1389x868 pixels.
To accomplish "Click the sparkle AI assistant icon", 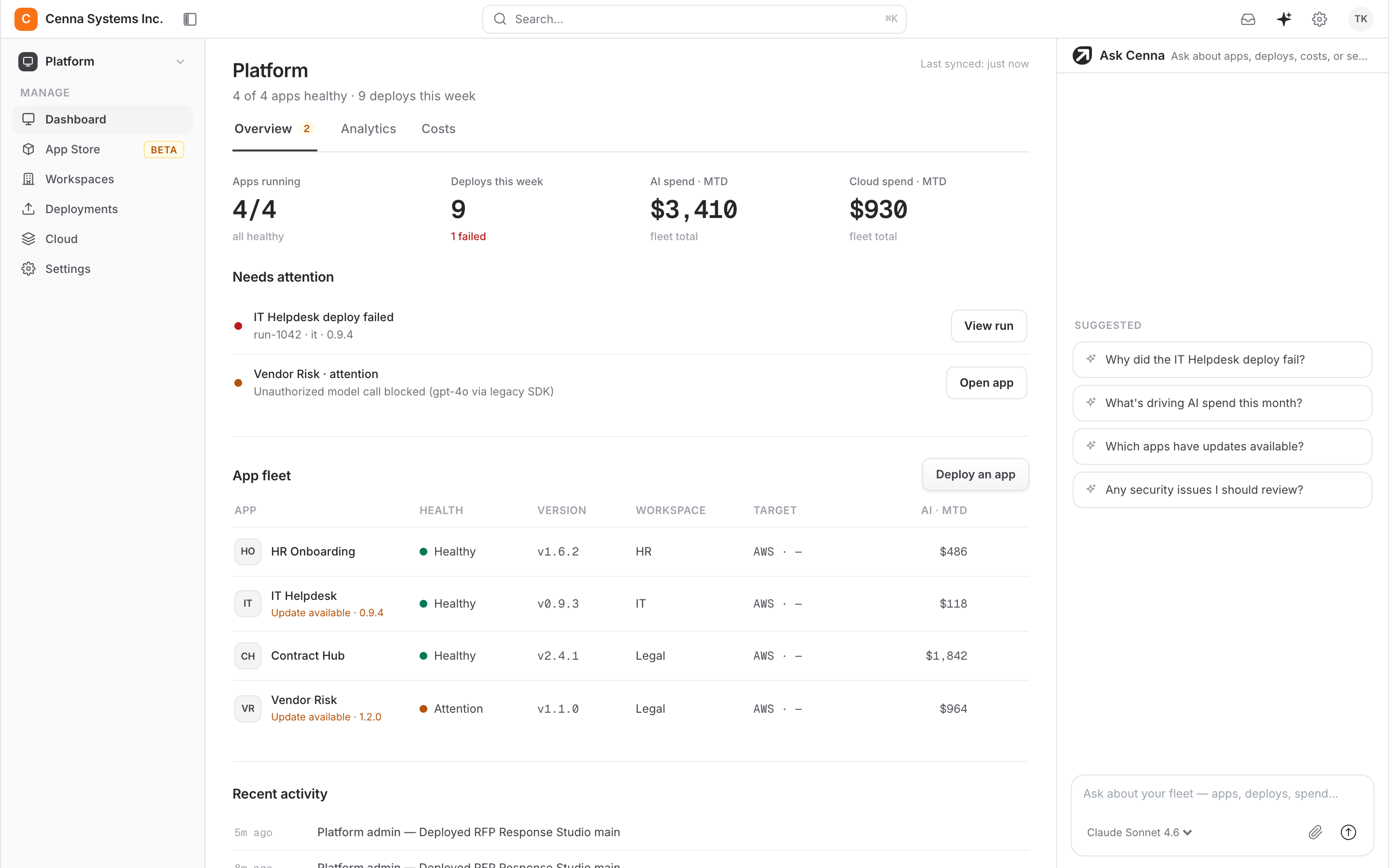I will [1284, 19].
